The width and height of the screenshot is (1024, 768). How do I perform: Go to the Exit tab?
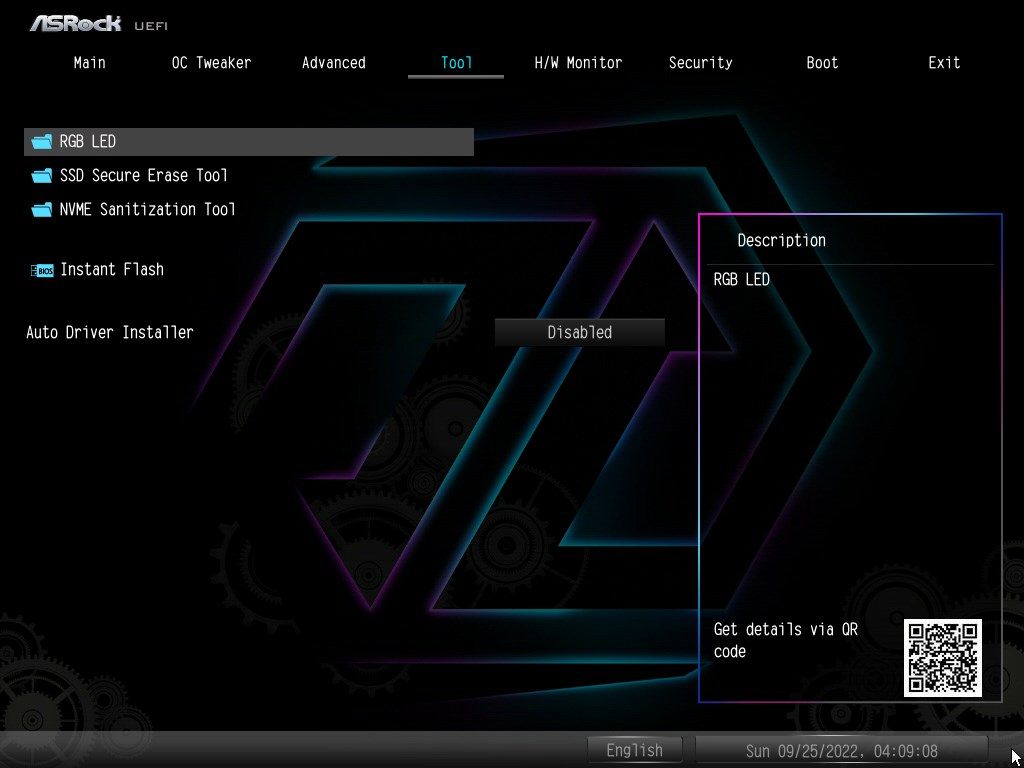click(x=944, y=63)
